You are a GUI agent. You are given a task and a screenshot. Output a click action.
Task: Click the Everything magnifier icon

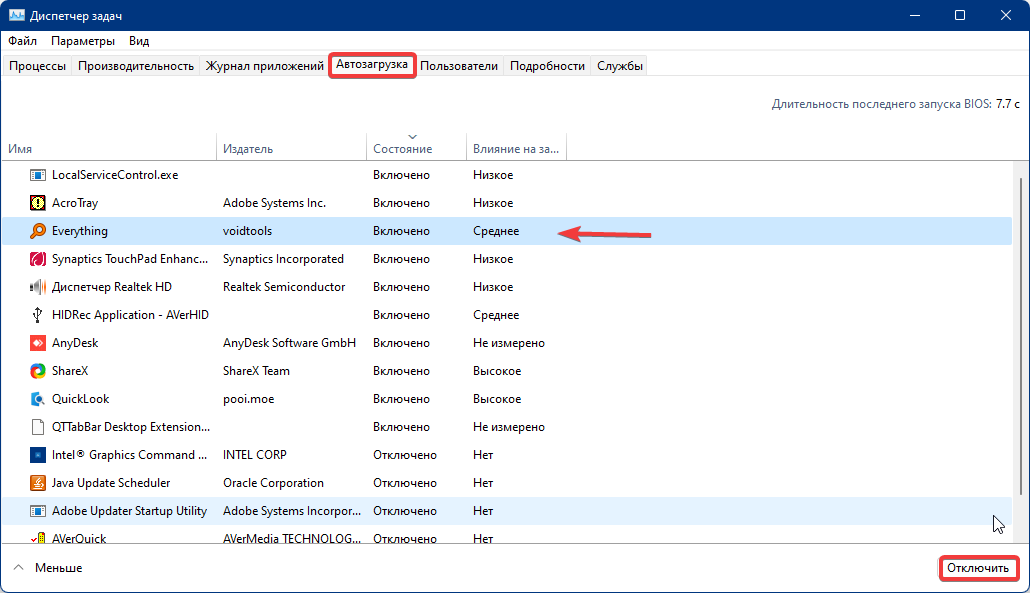38,231
